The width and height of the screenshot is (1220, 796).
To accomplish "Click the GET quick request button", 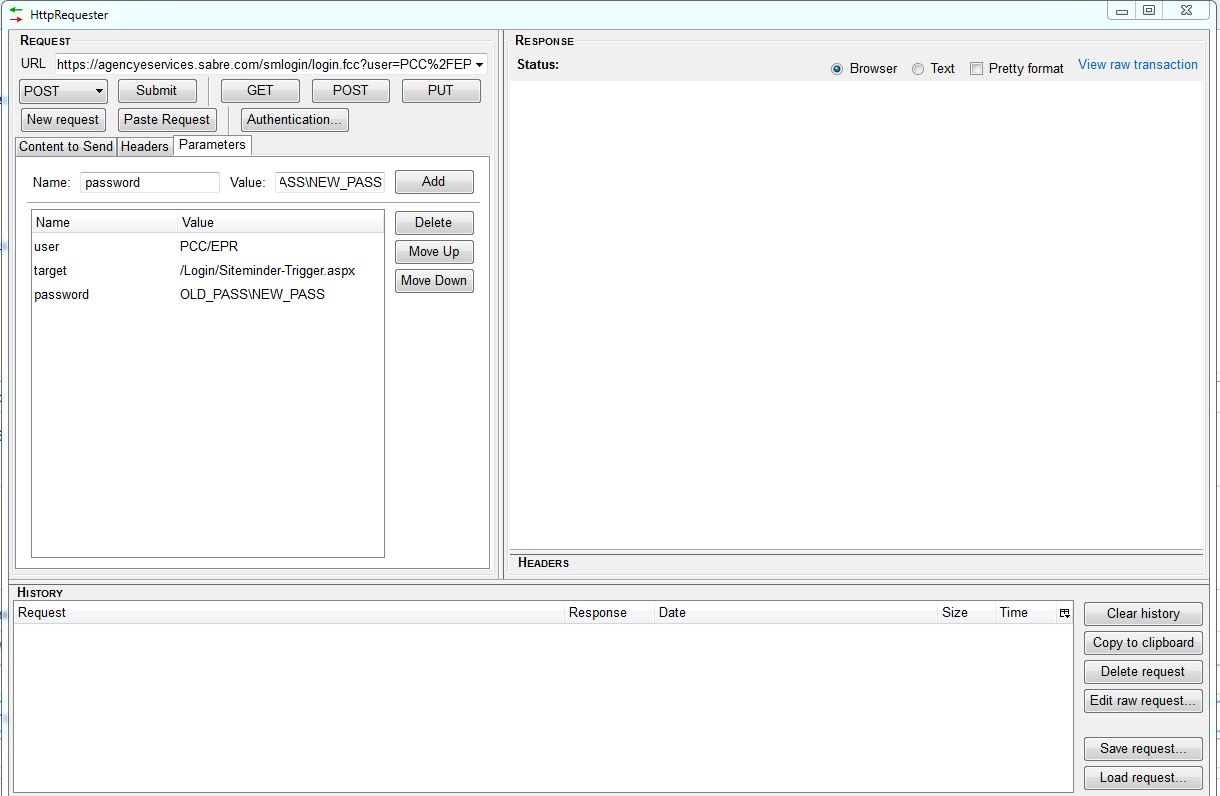I will click(260, 91).
